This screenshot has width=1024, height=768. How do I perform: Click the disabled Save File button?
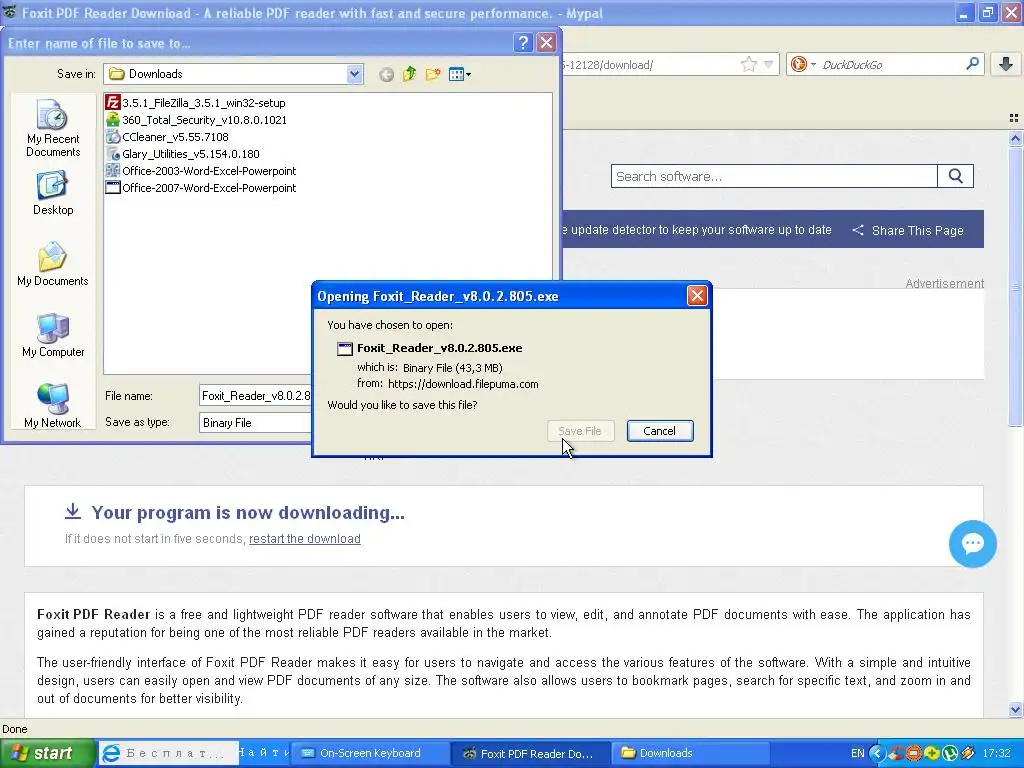580,431
